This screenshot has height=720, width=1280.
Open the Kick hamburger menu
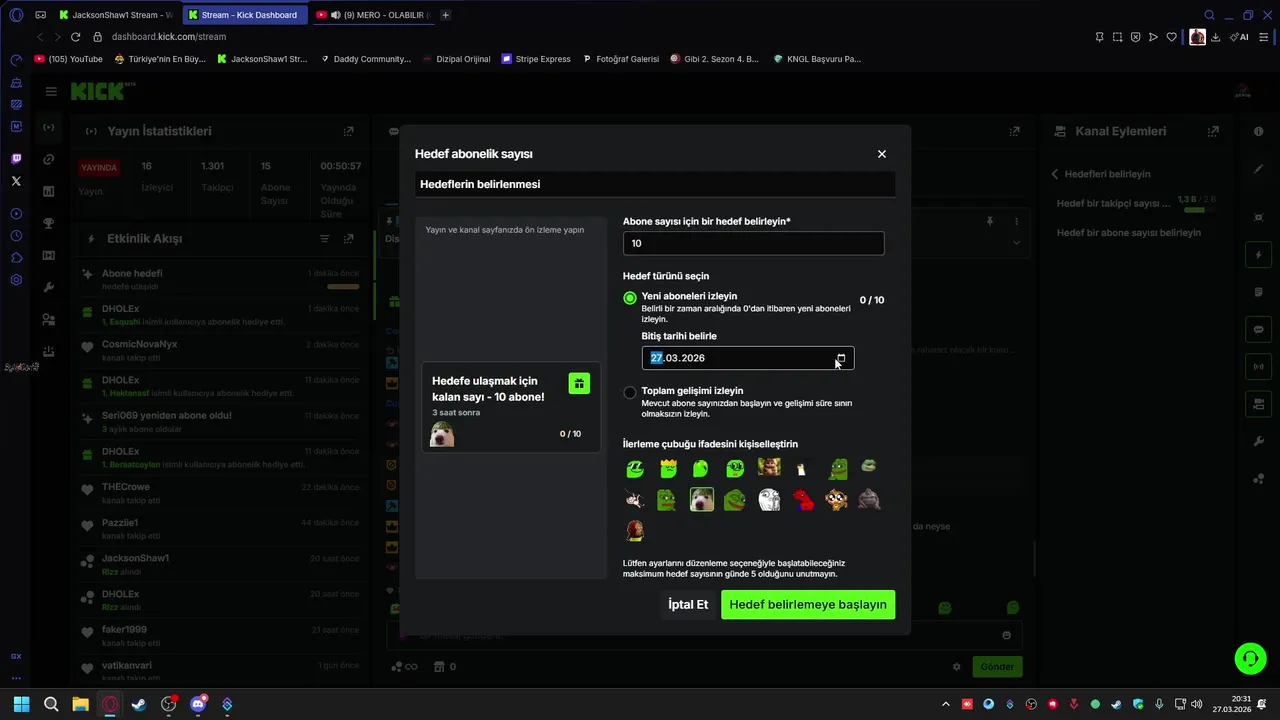pos(51,91)
